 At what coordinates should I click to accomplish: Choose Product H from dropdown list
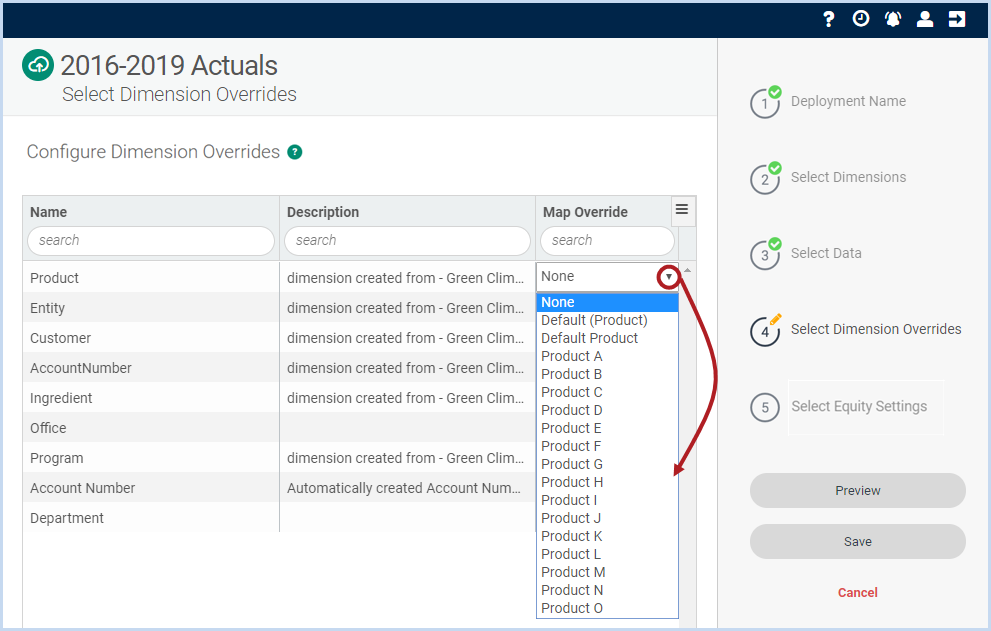click(x=607, y=482)
